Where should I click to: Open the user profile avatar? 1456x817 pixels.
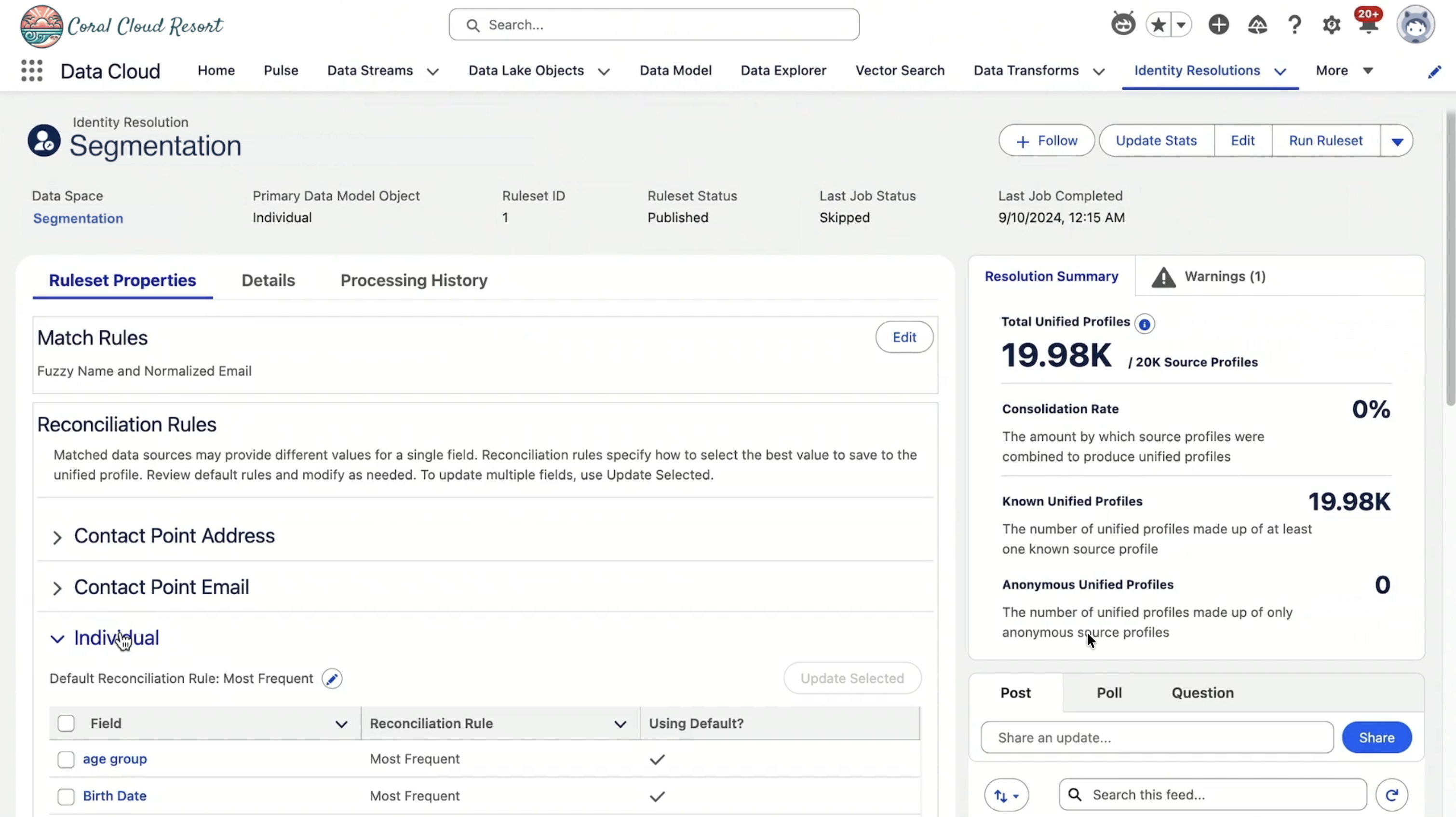click(1416, 25)
